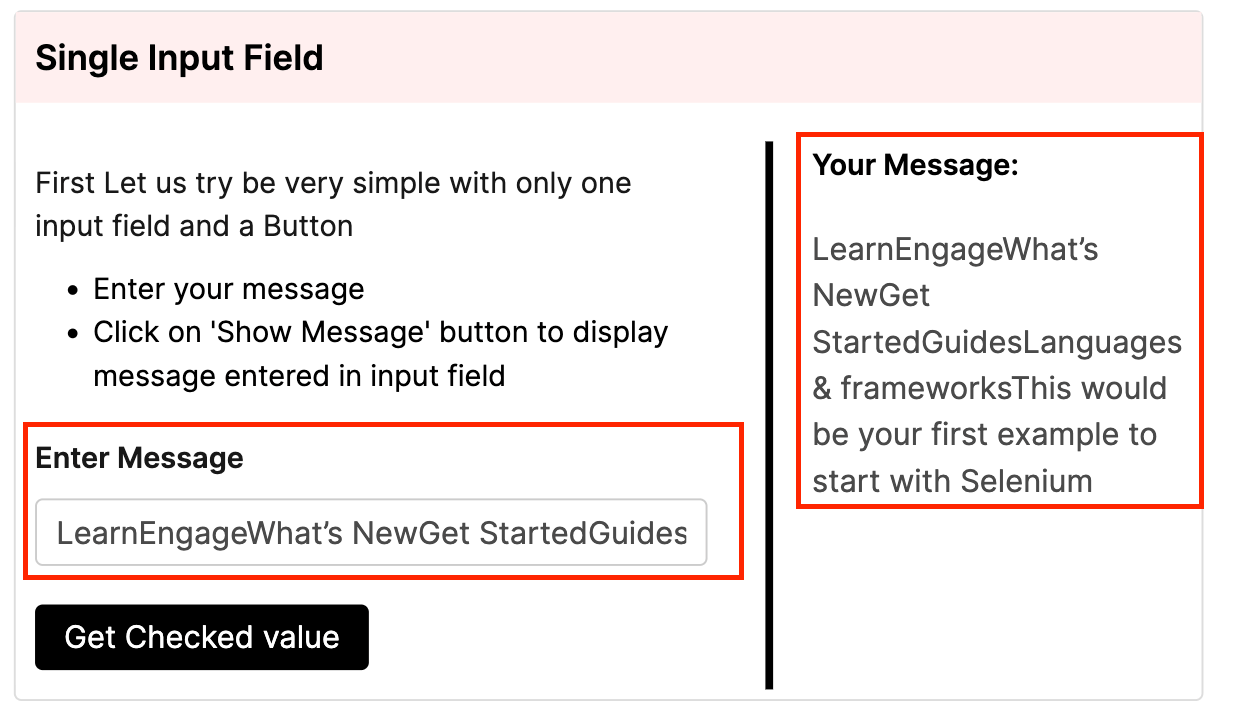Viewport: 1238px width, 728px height.
Task: Click the red-outlined Your Message panel
Action: (x=999, y=320)
